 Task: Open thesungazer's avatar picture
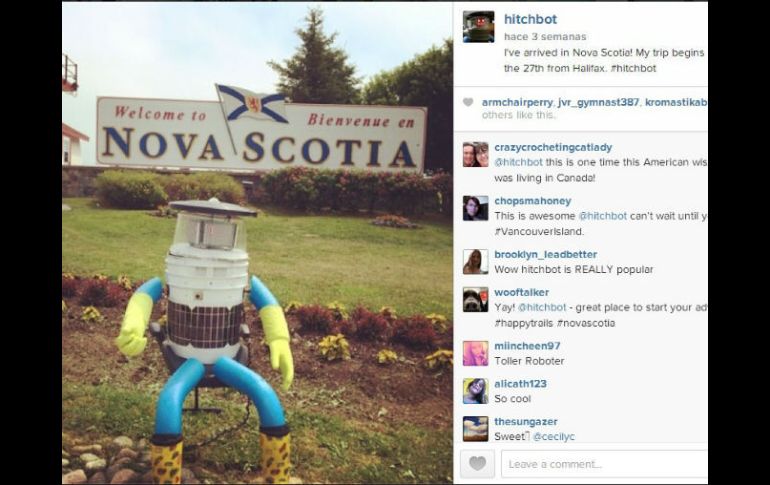[x=475, y=429]
